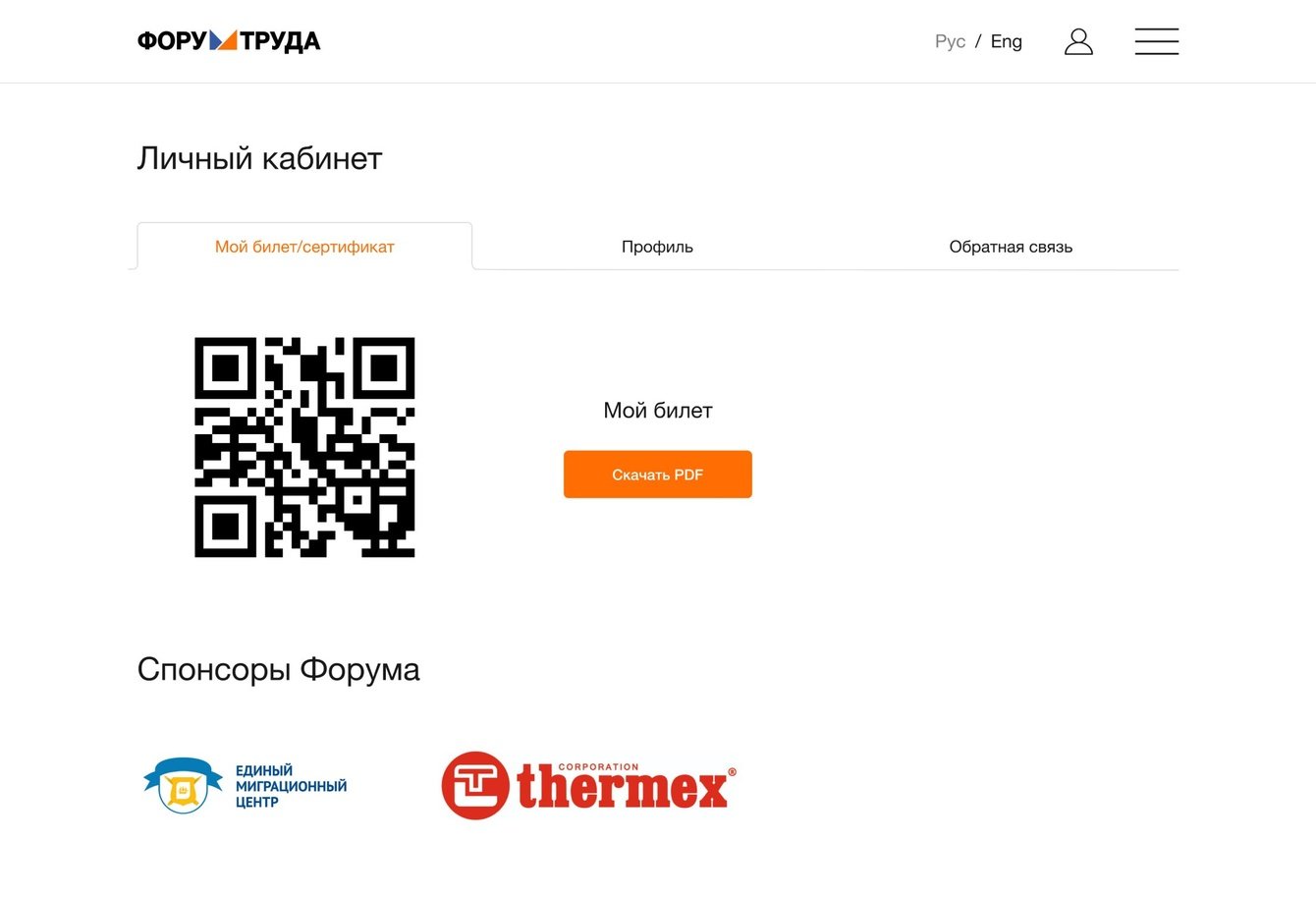Click the migration center shield emblem
Image resolution: width=1316 pixels, height=897 pixels.
click(x=183, y=785)
